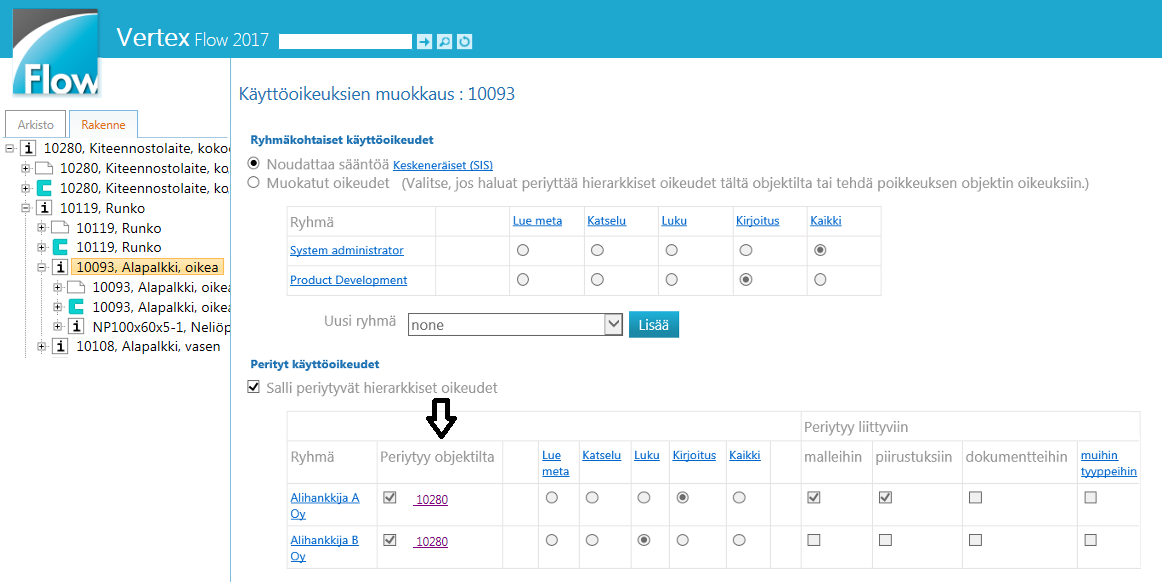Image resolution: width=1162 pixels, height=582 pixels.
Task: Select the Muokatut oikeudet radio button
Action: [x=254, y=183]
